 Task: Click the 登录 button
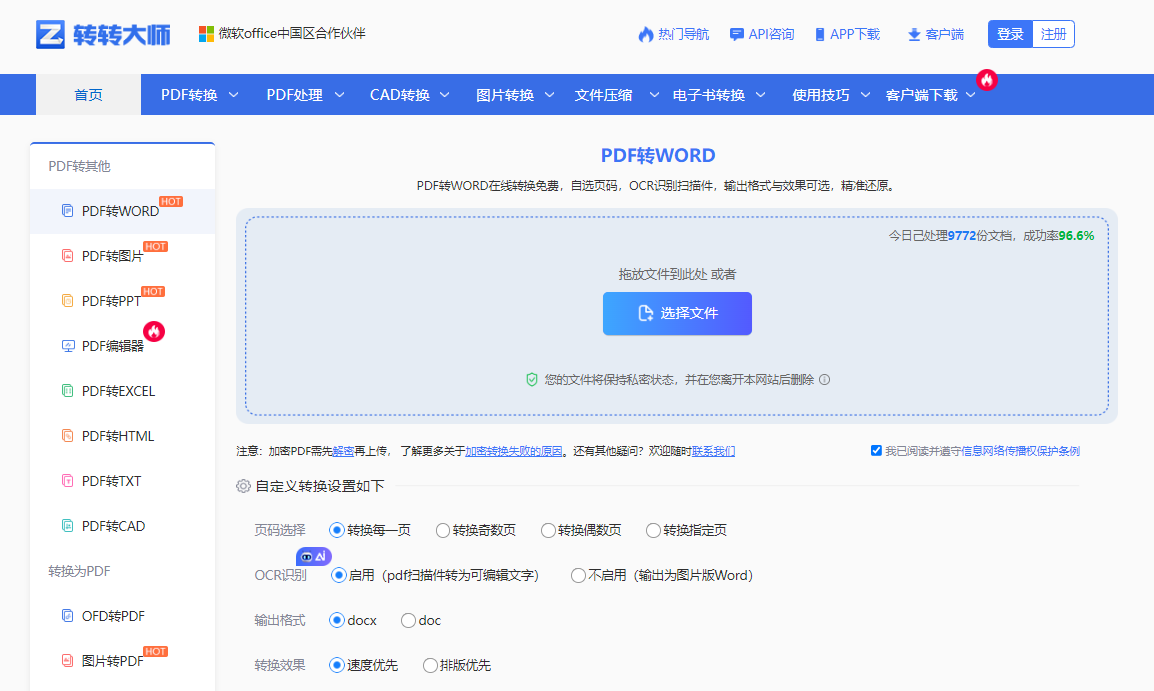1010,34
